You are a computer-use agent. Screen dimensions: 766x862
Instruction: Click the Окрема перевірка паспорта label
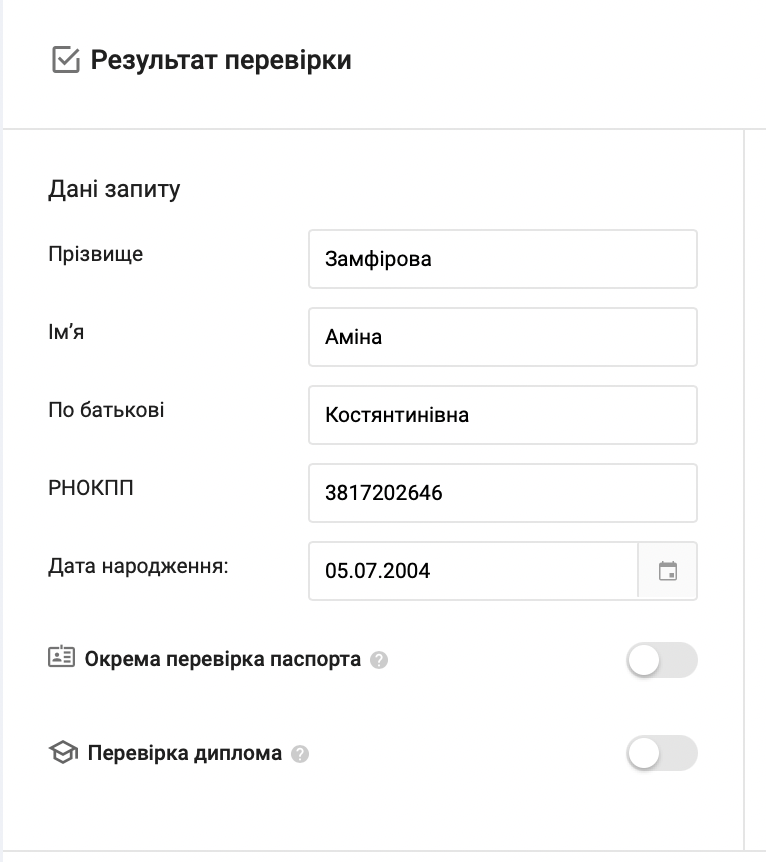point(223,660)
